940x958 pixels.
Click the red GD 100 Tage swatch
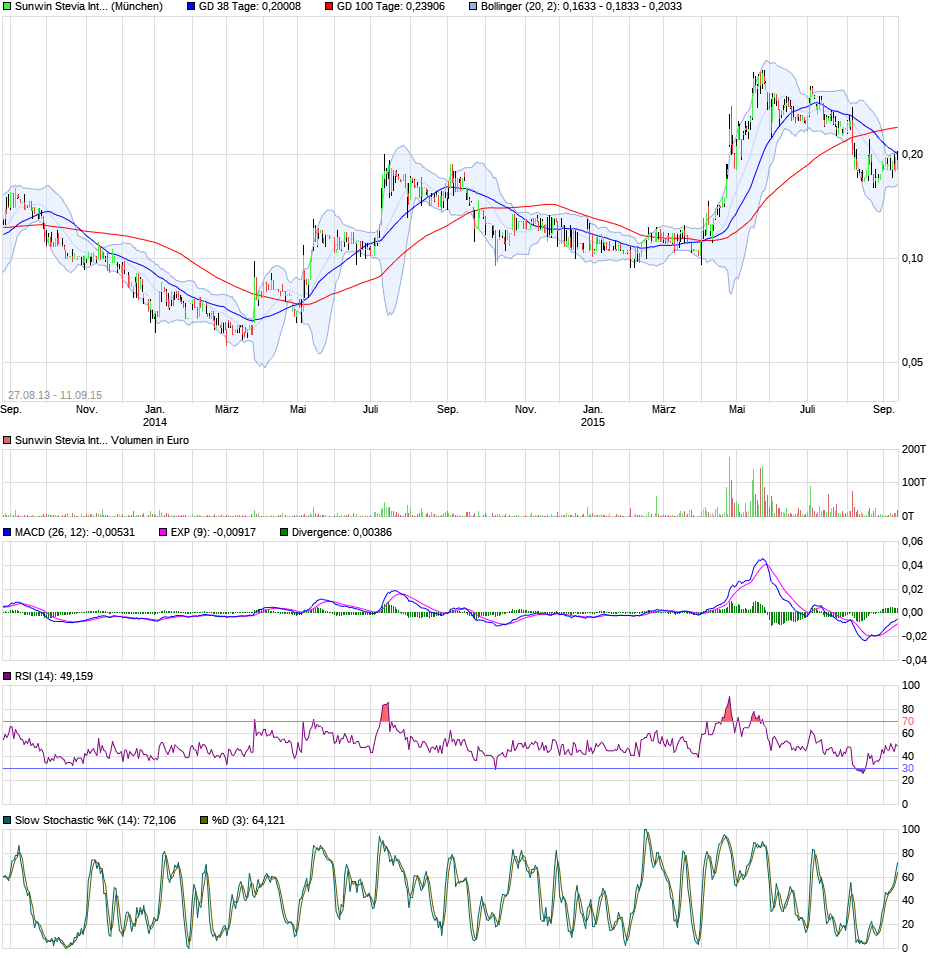329,7
